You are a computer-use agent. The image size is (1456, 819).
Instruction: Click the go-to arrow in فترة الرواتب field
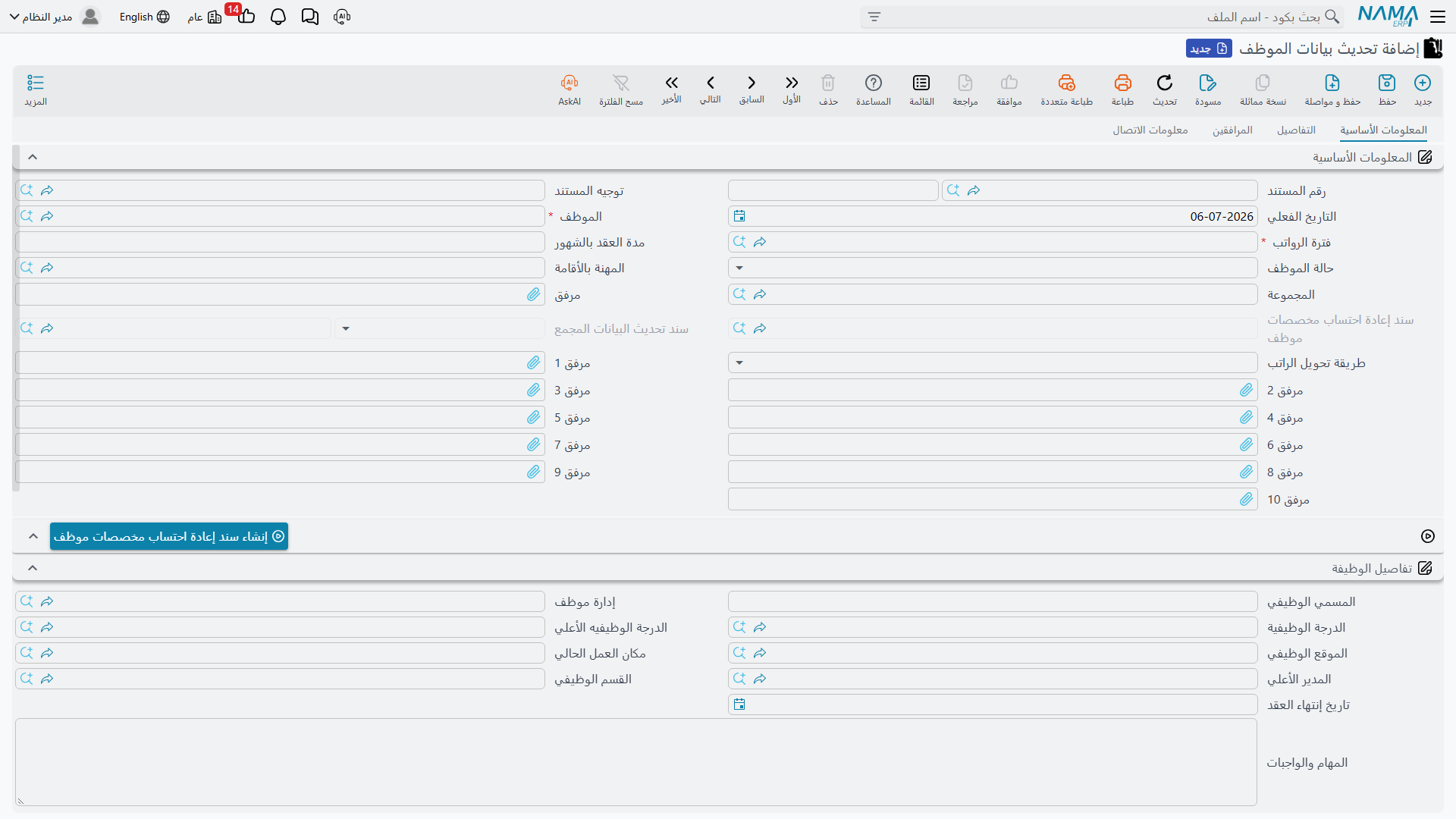pos(760,242)
